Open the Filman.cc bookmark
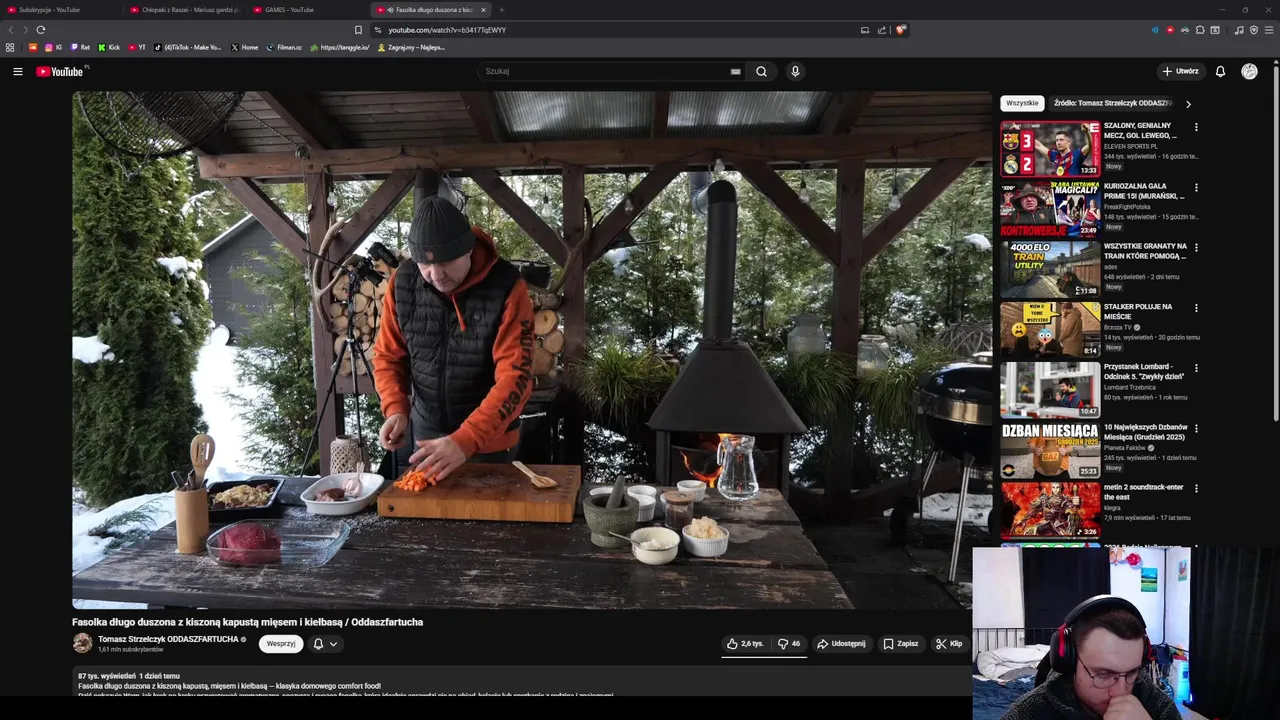The image size is (1280, 720). [x=284, y=47]
